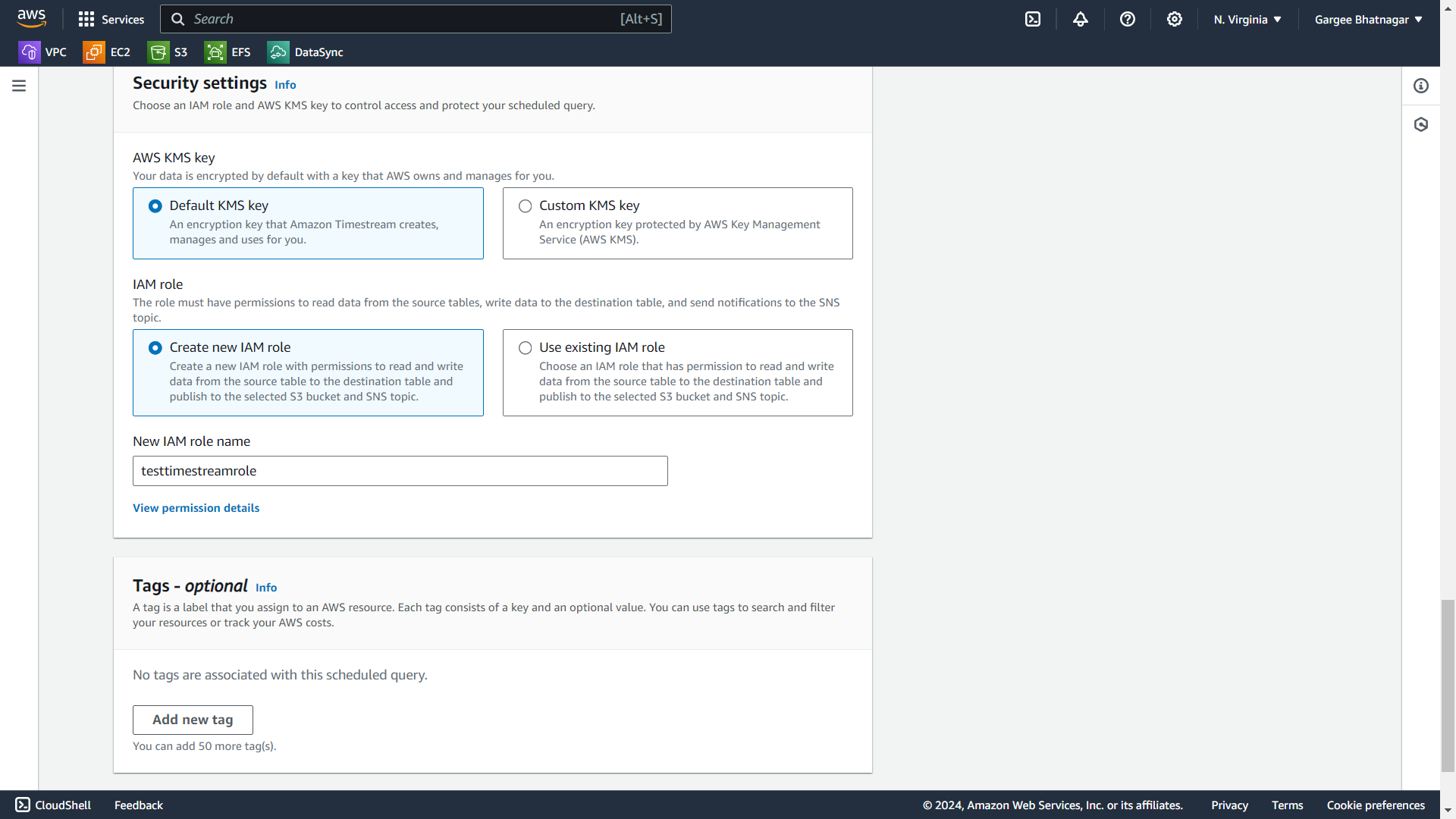This screenshot has width=1456, height=819.
Task: Open the DataSync service shortcut
Action: [306, 52]
